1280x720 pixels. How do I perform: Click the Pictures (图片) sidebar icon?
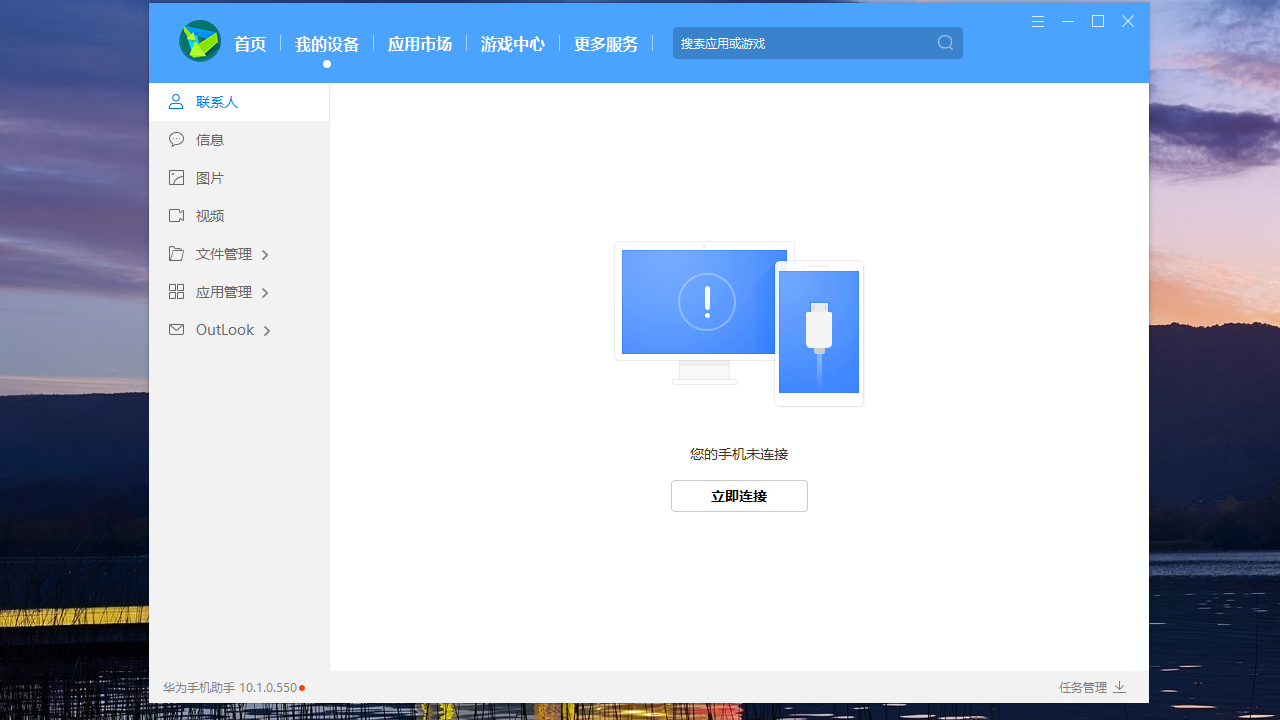[x=176, y=177]
